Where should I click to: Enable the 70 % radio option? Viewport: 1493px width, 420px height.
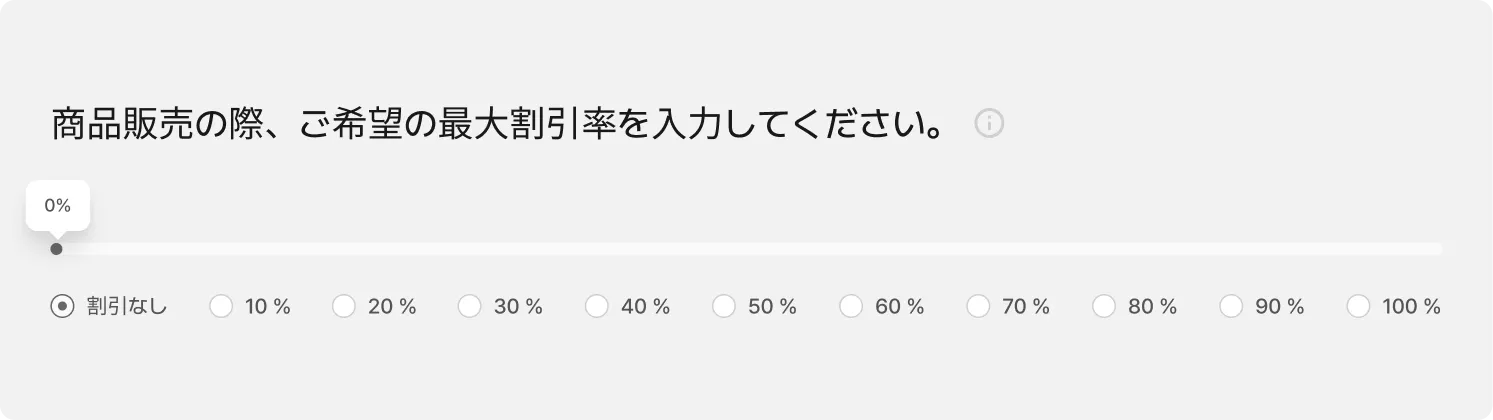tap(978, 307)
